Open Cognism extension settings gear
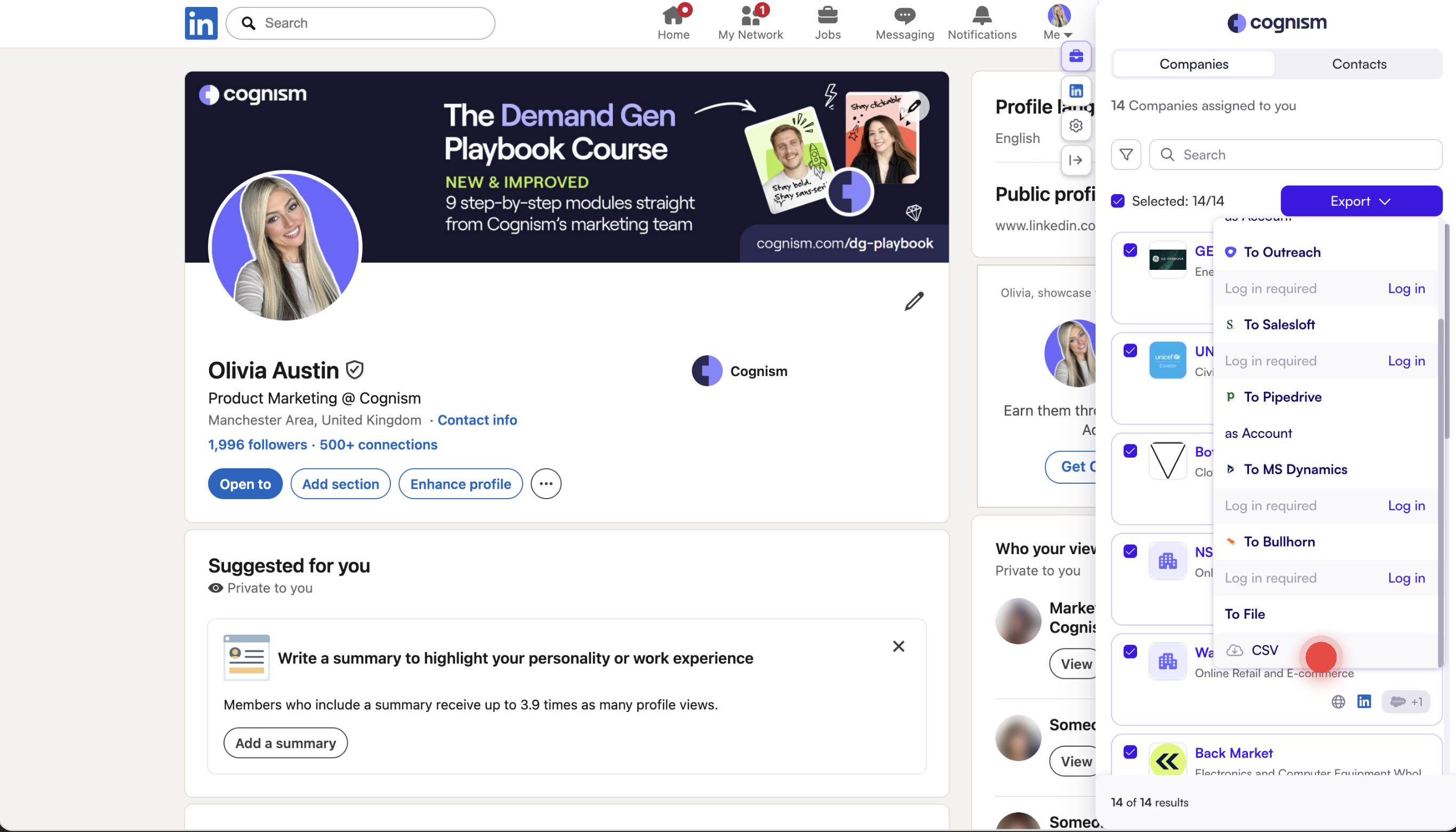Image resolution: width=1456 pixels, height=832 pixels. tap(1076, 126)
